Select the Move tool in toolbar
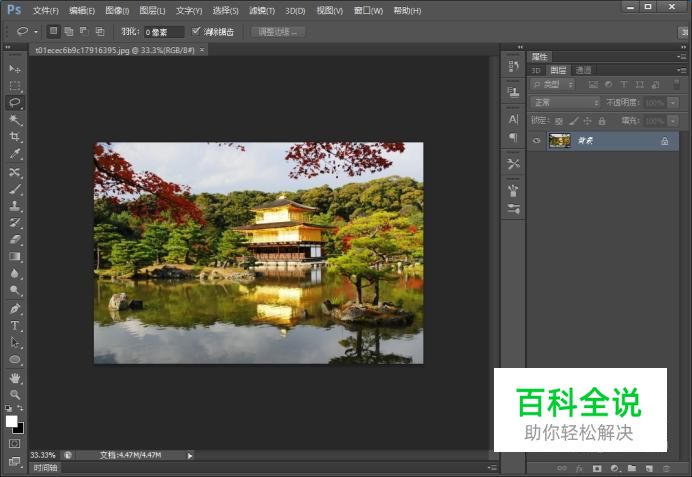The image size is (692, 477). tap(15, 68)
